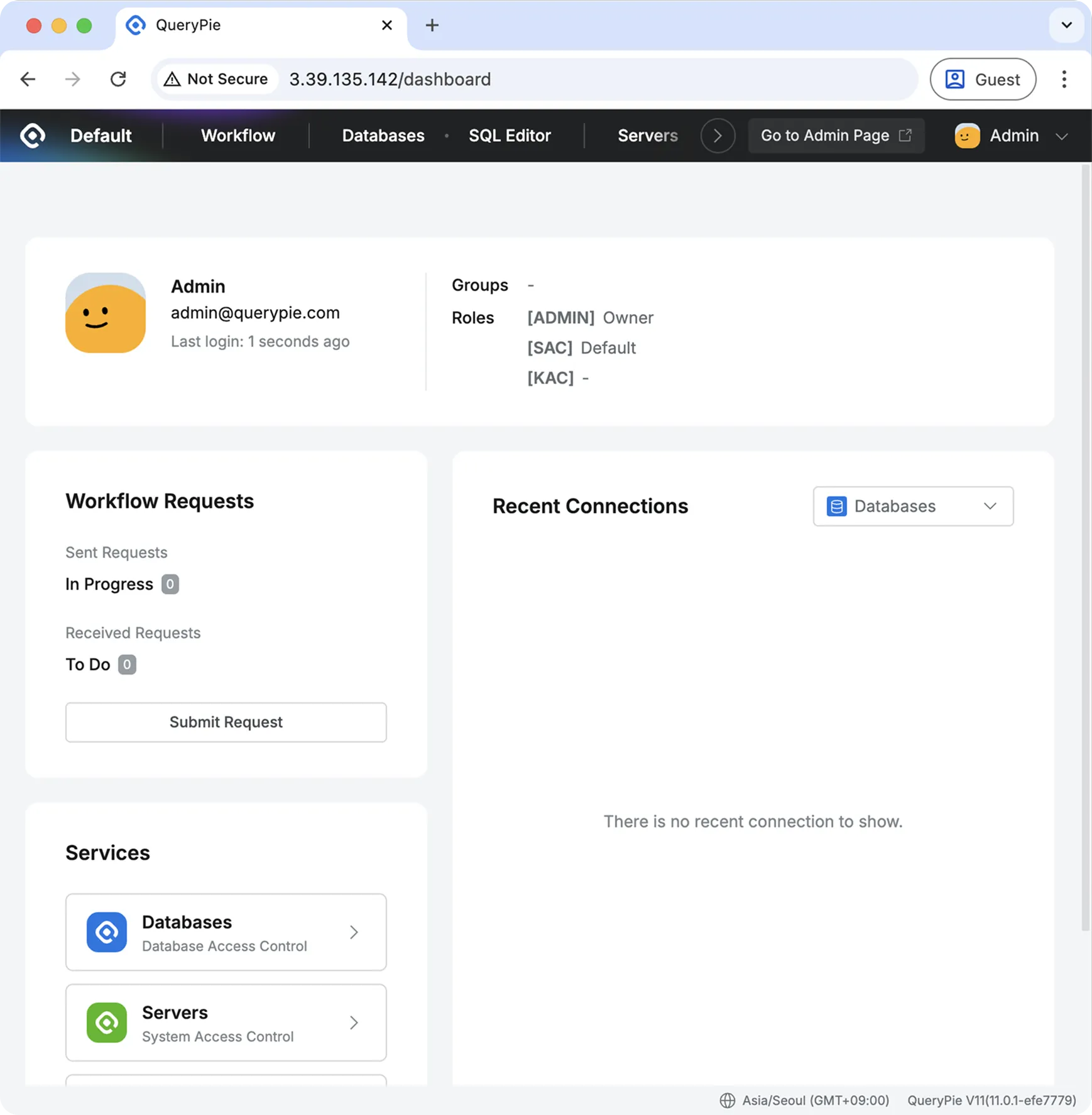Click the blue Databases service icon
The image size is (1092, 1115).
[106, 932]
